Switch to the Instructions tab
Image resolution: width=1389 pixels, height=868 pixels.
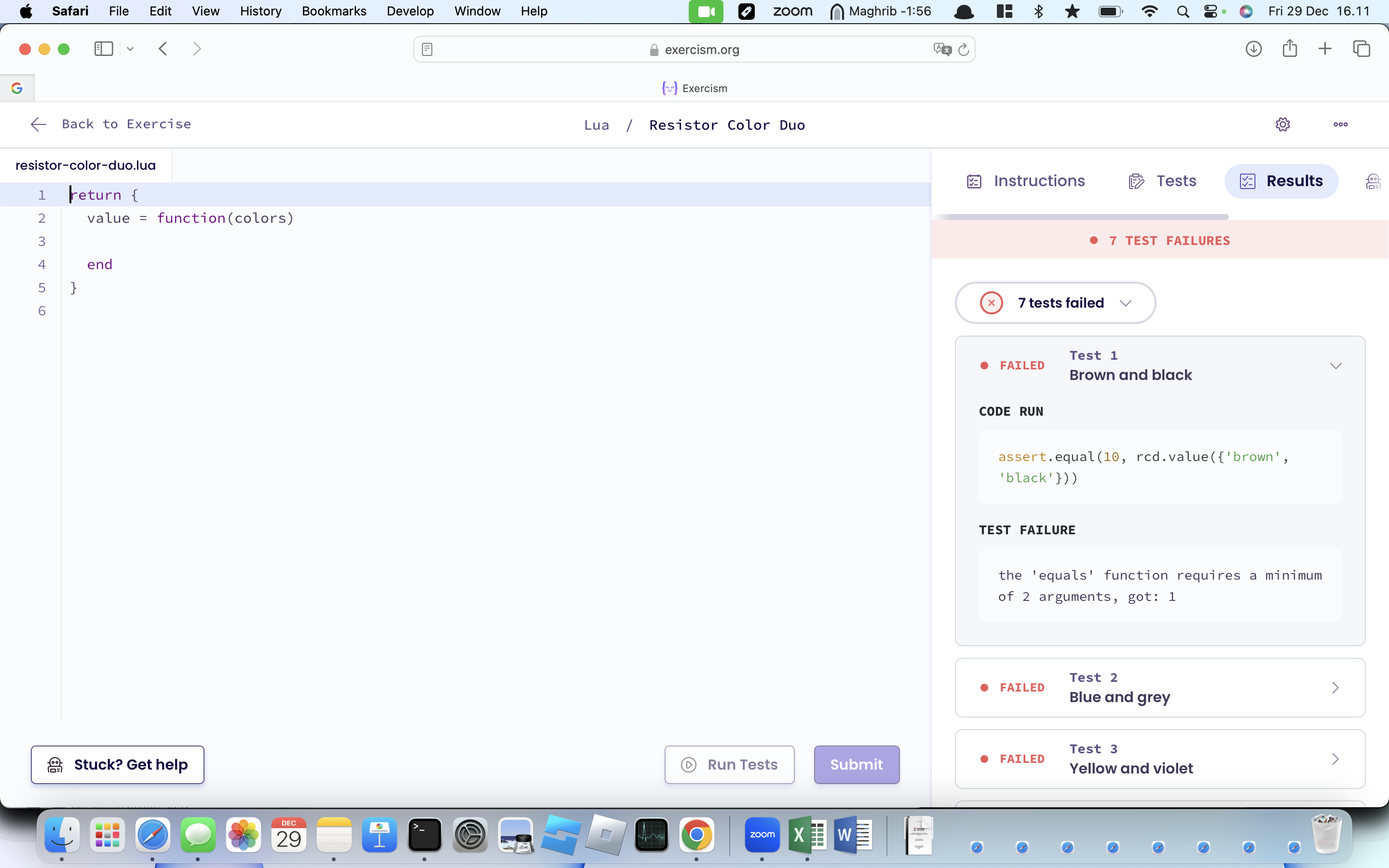[1026, 181]
